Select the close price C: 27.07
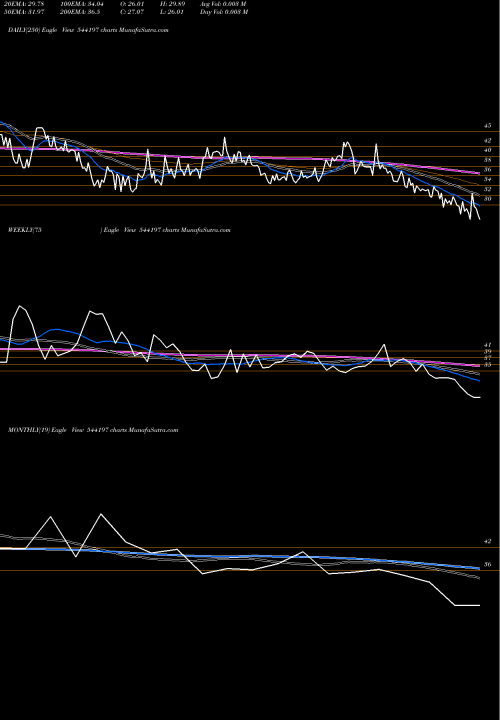The height and width of the screenshot is (720, 500). [x=130, y=12]
